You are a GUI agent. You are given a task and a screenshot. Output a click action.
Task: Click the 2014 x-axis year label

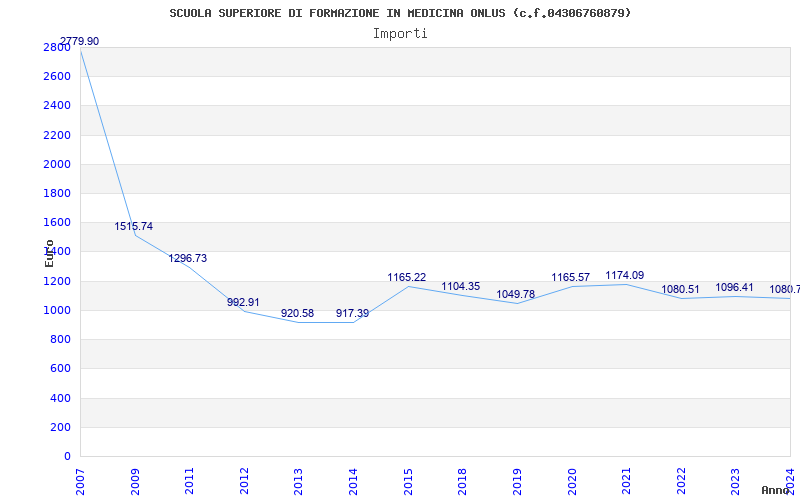tap(354, 482)
